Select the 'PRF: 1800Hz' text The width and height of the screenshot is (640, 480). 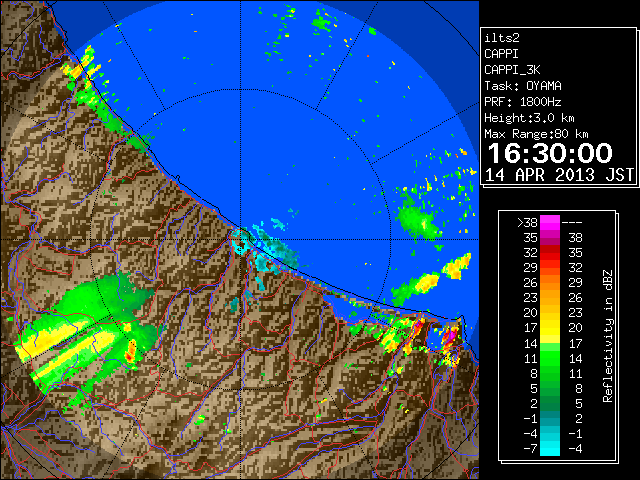[523, 102]
